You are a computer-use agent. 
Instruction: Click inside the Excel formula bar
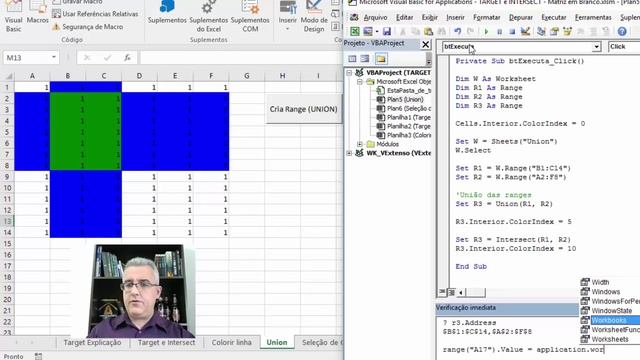pos(241,58)
